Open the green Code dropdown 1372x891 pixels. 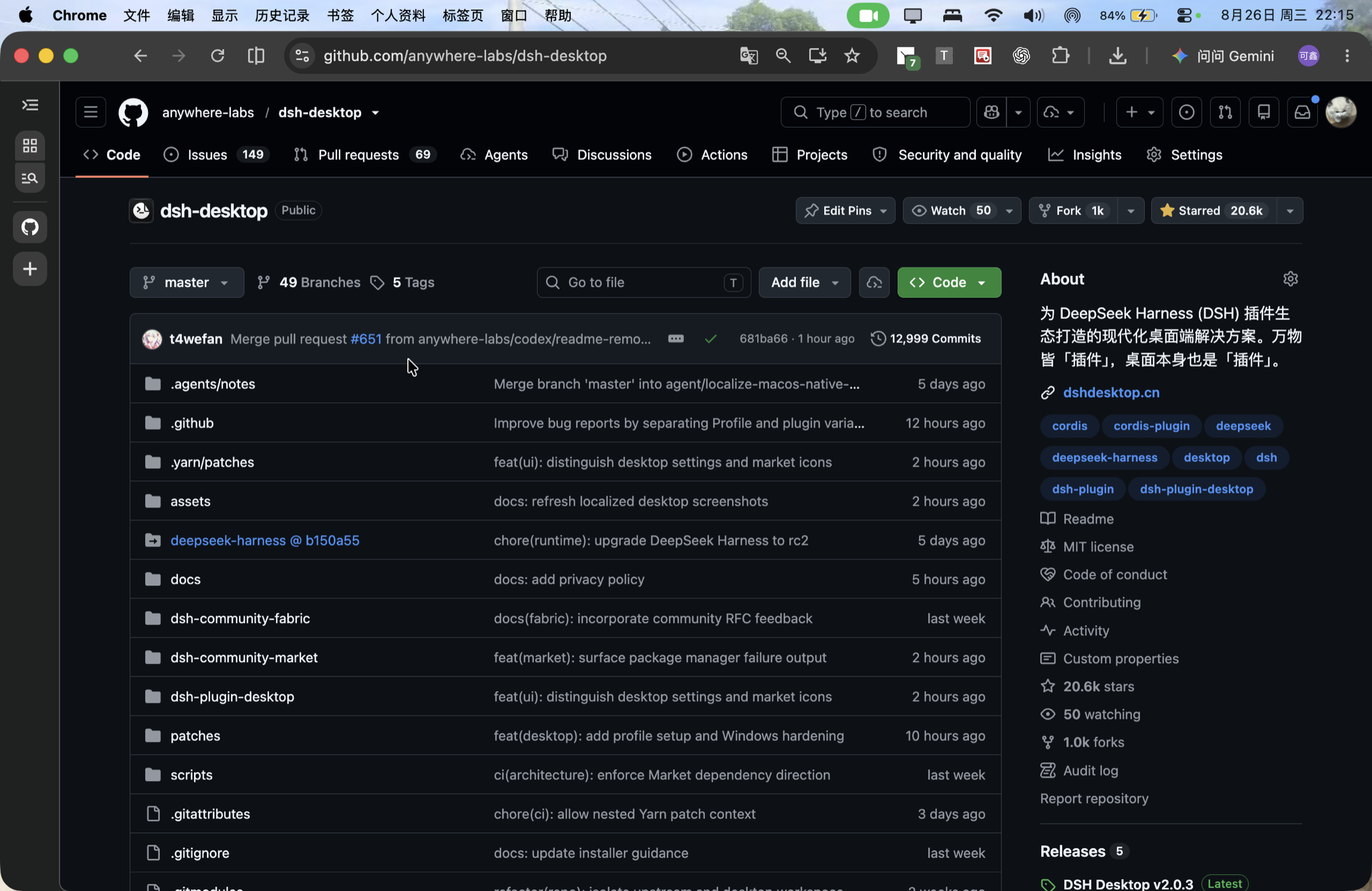click(x=949, y=282)
